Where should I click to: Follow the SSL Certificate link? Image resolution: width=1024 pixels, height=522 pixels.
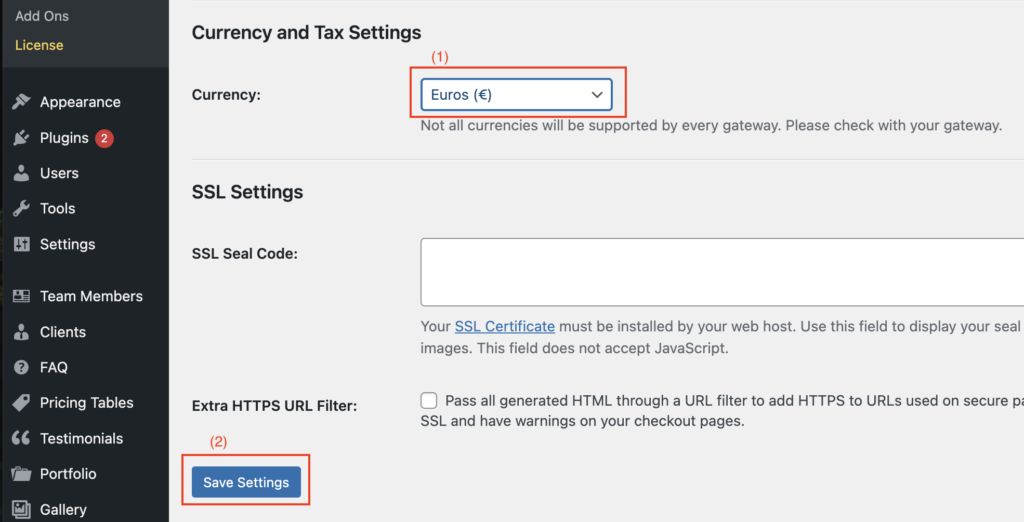coord(504,326)
